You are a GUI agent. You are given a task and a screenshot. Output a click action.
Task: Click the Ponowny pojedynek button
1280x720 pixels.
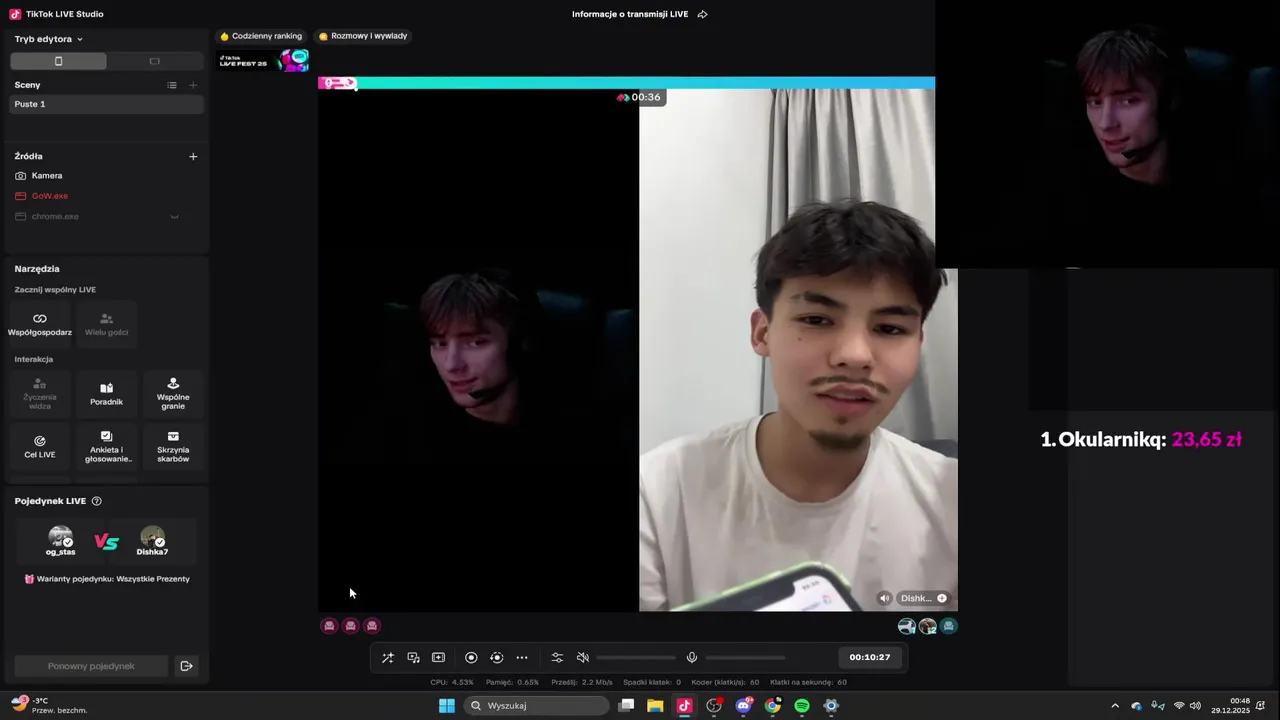(91, 666)
